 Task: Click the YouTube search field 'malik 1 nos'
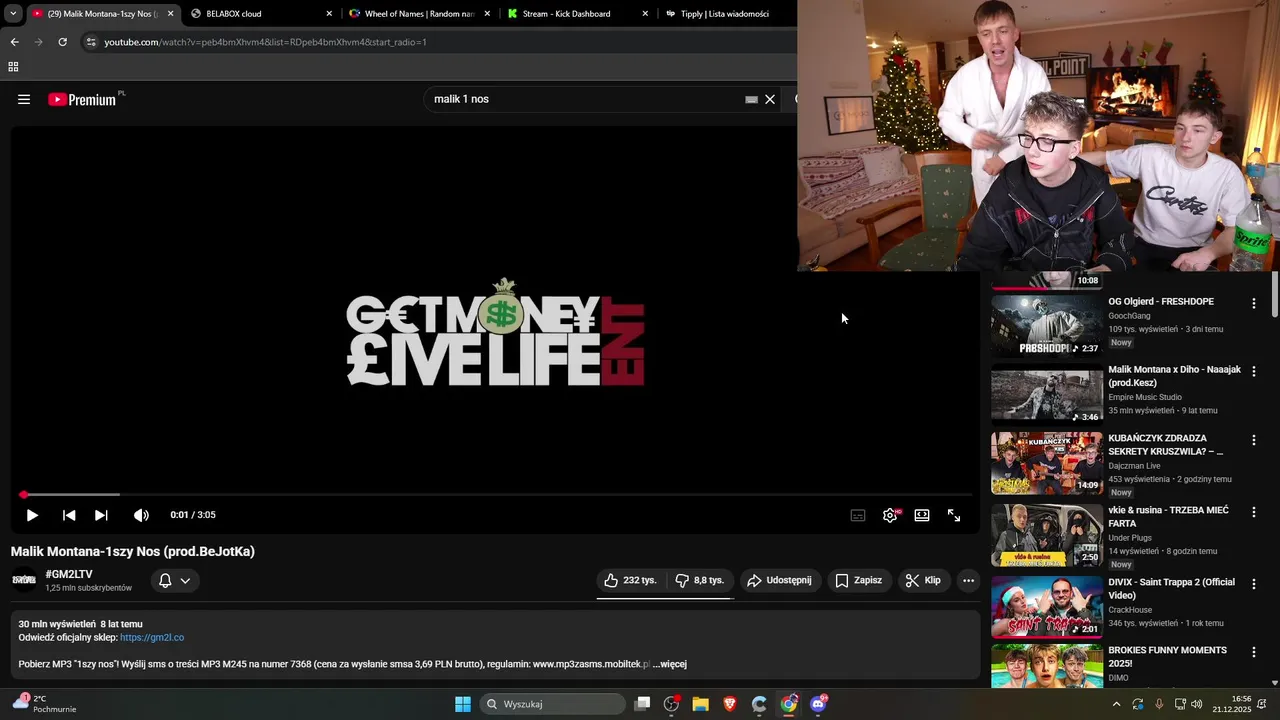click(x=585, y=99)
